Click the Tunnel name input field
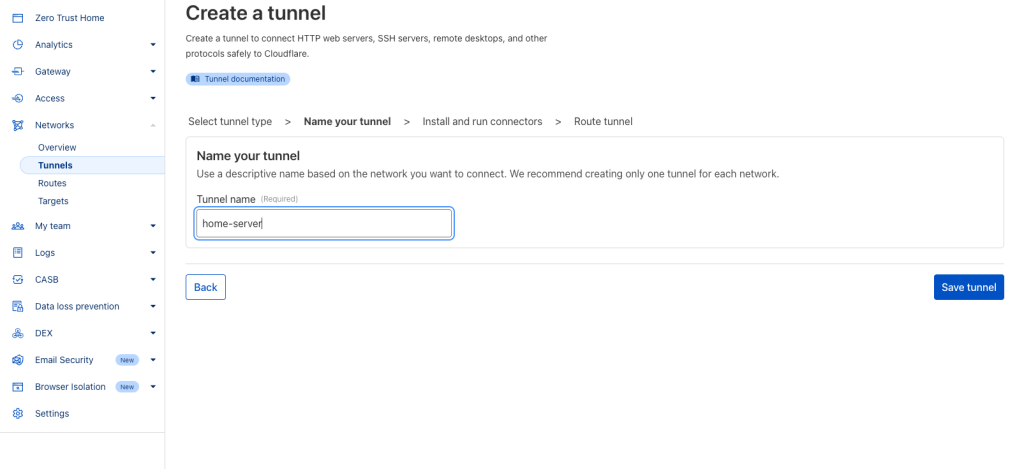The image size is (1024, 469). 324,223
